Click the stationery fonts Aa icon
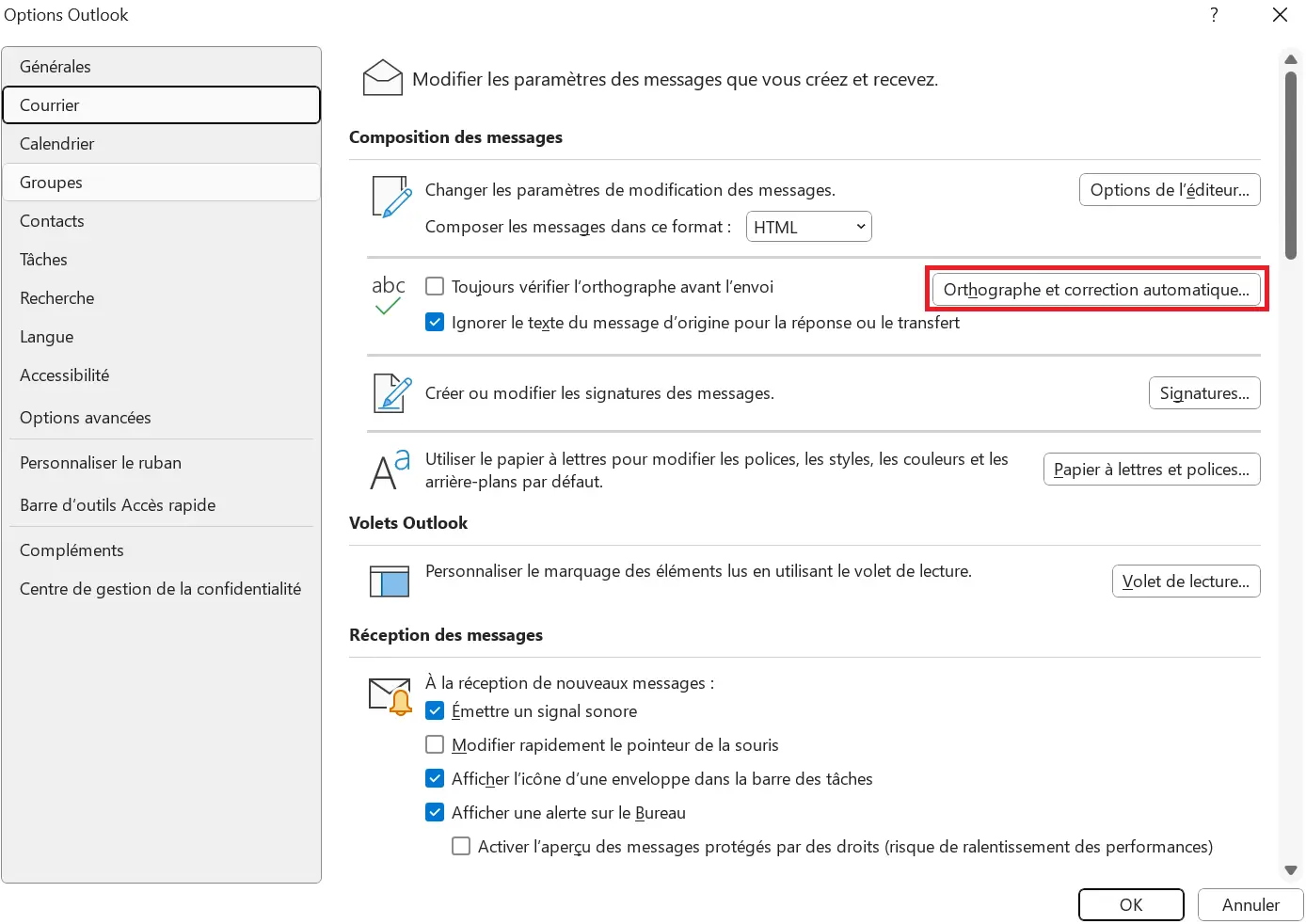The width and height of the screenshot is (1306, 924). (x=390, y=470)
